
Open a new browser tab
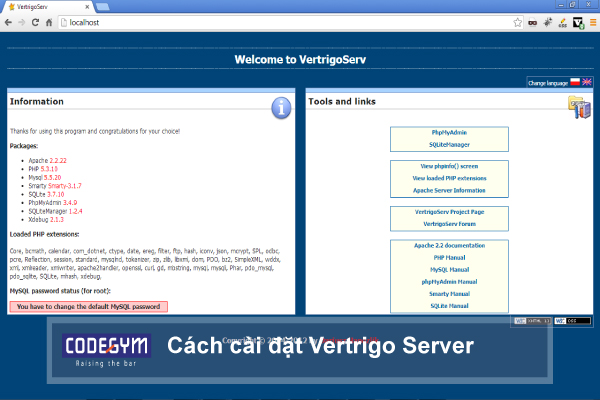click(103, 7)
